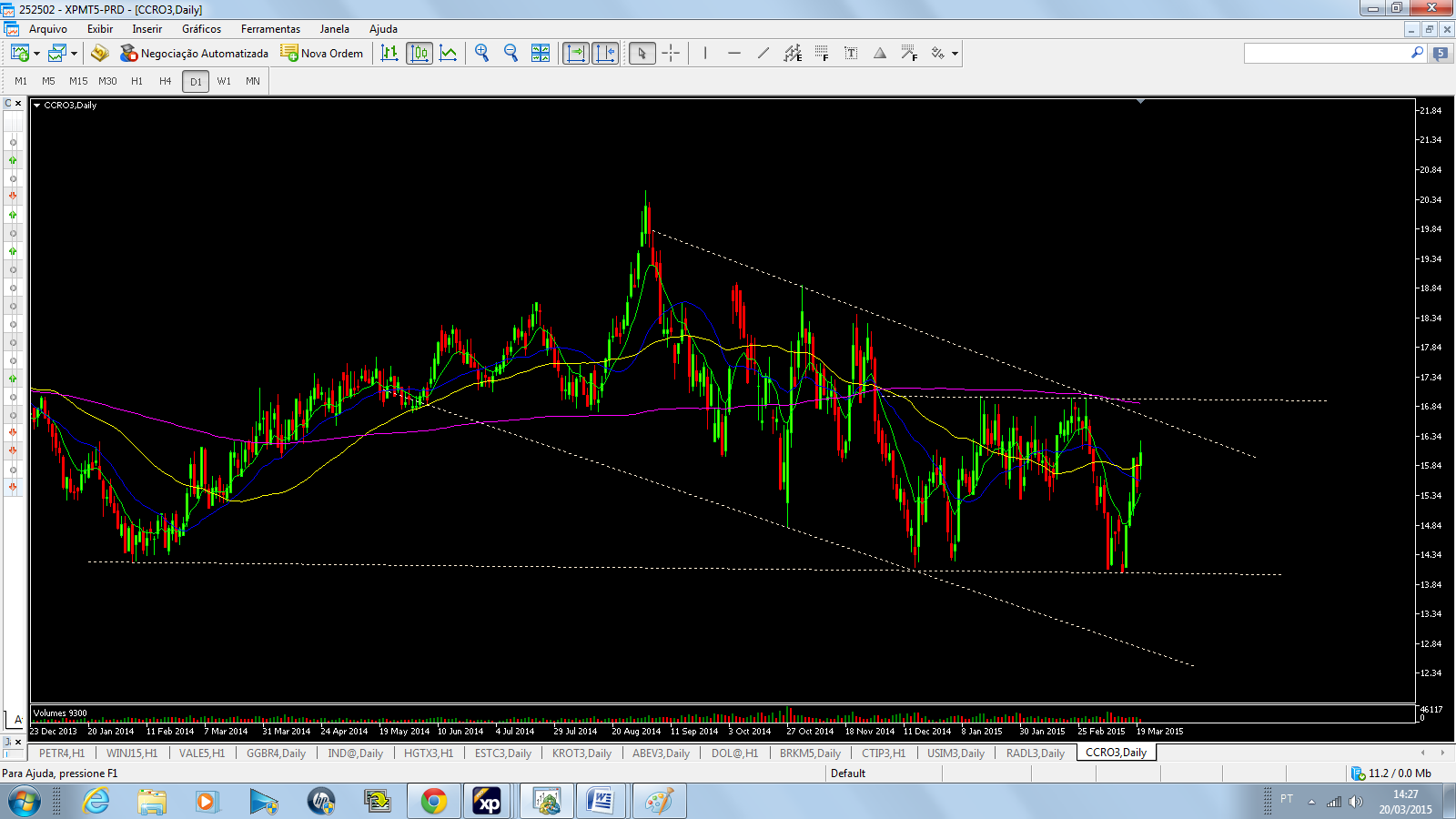Click the profiles icon
This screenshot has width=1456, height=819.
(57, 54)
